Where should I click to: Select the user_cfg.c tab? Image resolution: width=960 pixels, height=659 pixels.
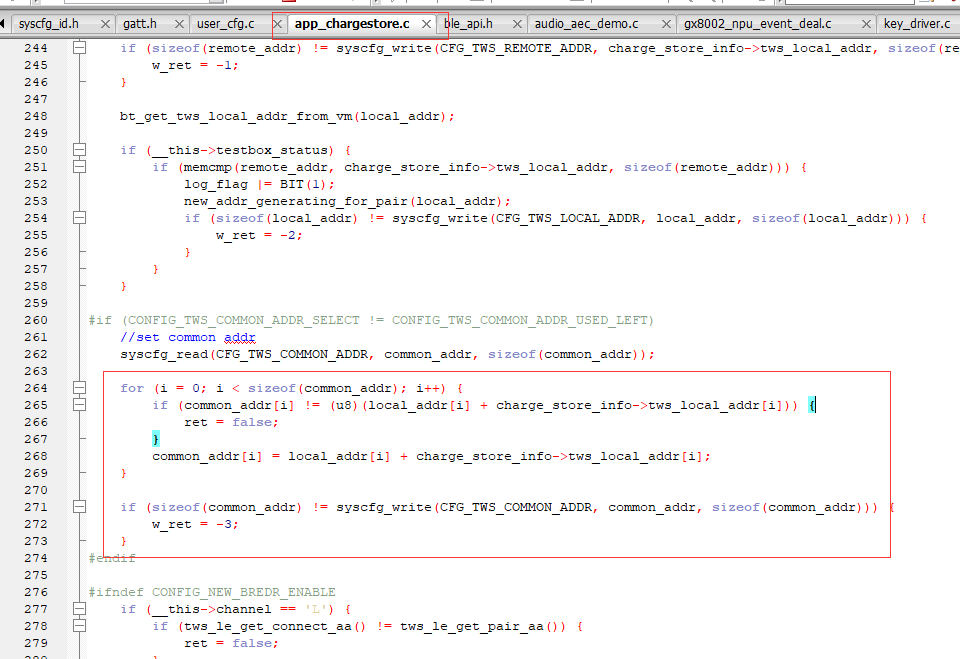(x=225, y=24)
